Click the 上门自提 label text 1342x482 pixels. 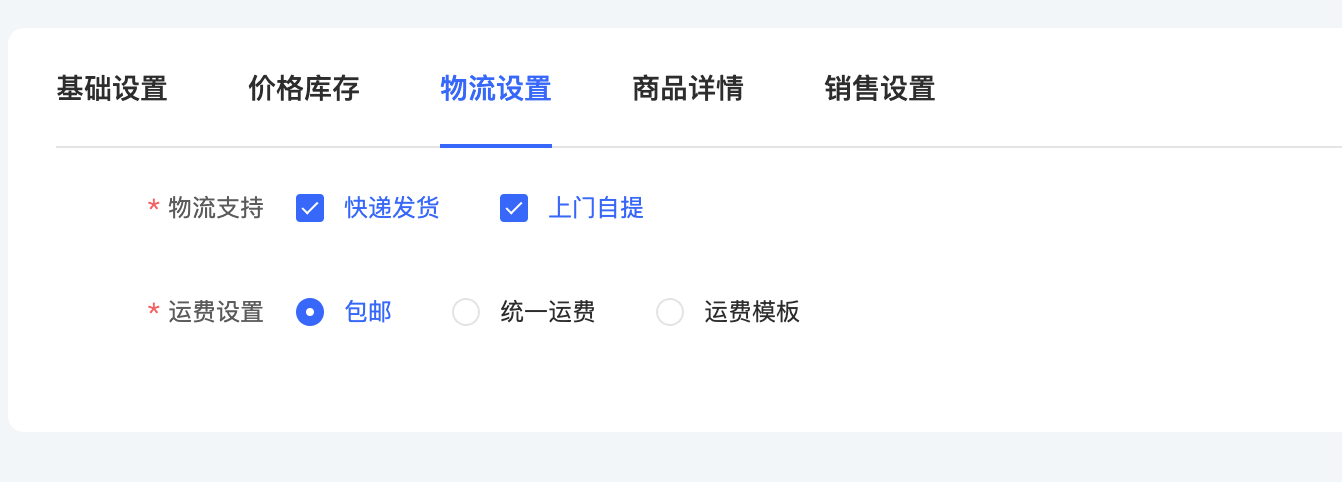(596, 208)
